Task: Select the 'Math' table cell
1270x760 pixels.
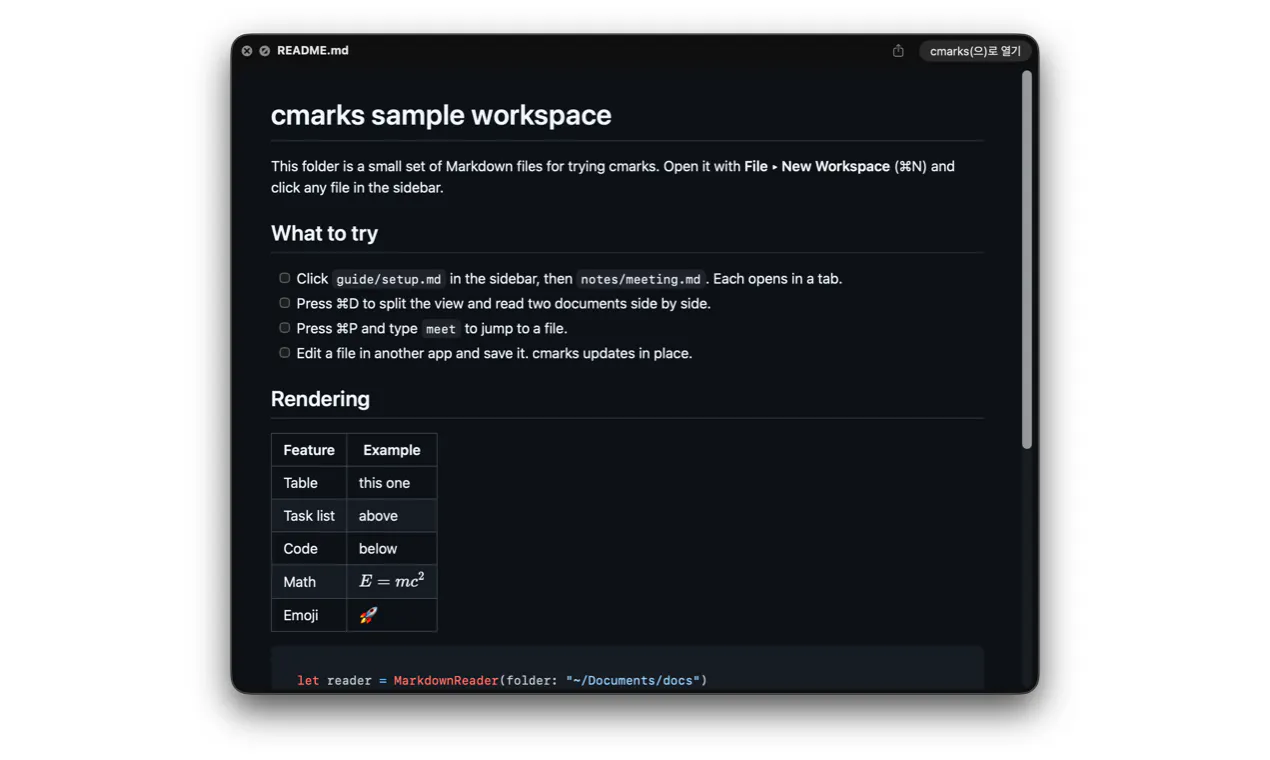Action: point(309,582)
